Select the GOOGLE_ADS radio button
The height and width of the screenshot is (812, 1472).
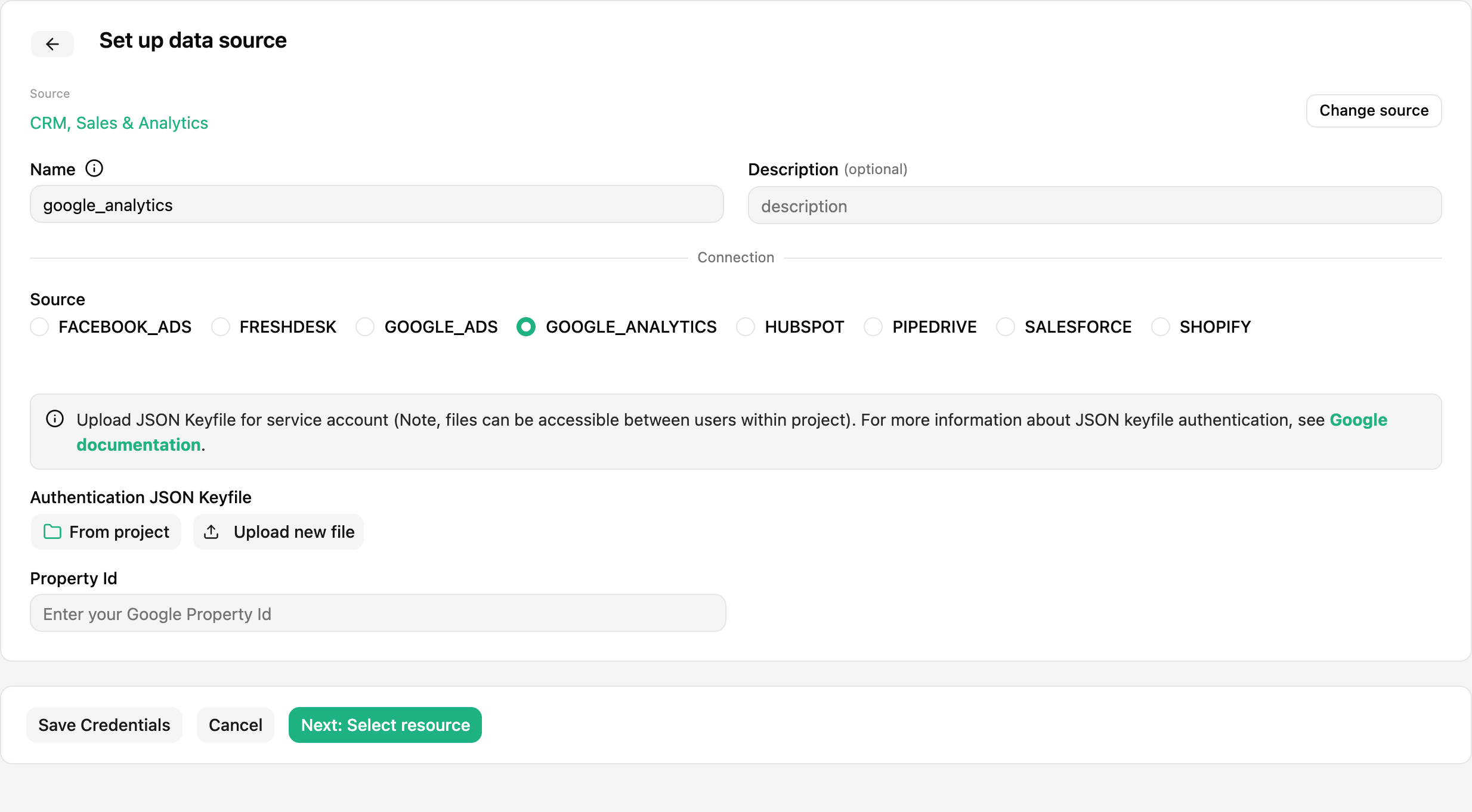(365, 327)
